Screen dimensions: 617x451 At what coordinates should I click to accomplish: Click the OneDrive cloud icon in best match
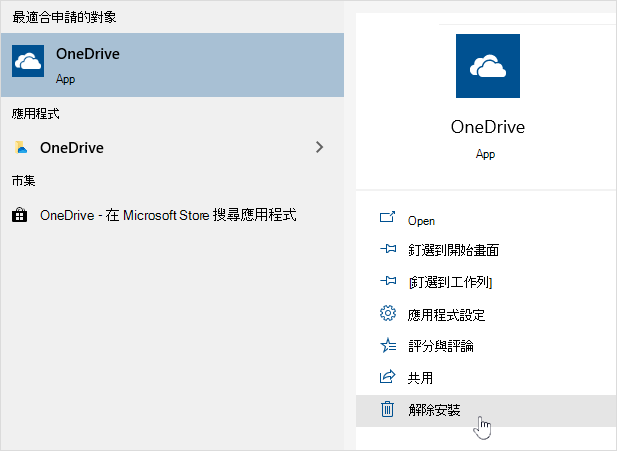tap(28, 61)
